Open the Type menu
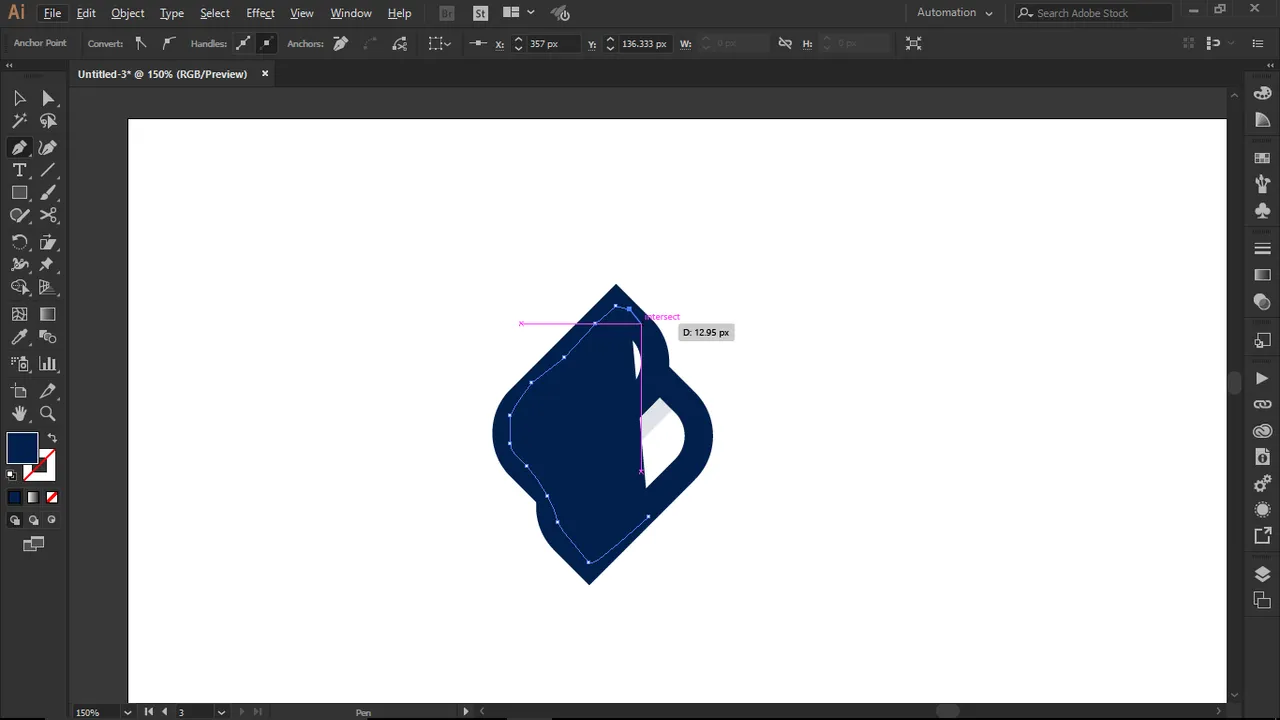 (x=172, y=13)
